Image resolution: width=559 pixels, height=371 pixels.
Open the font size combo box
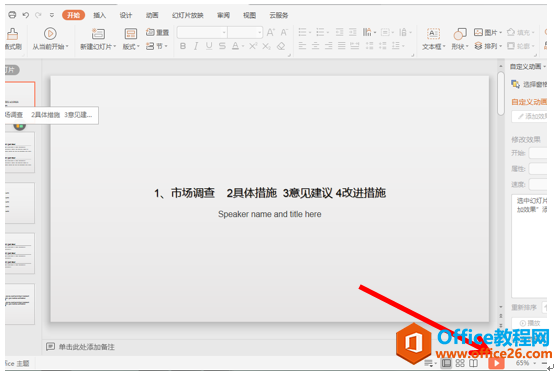(x=245, y=32)
